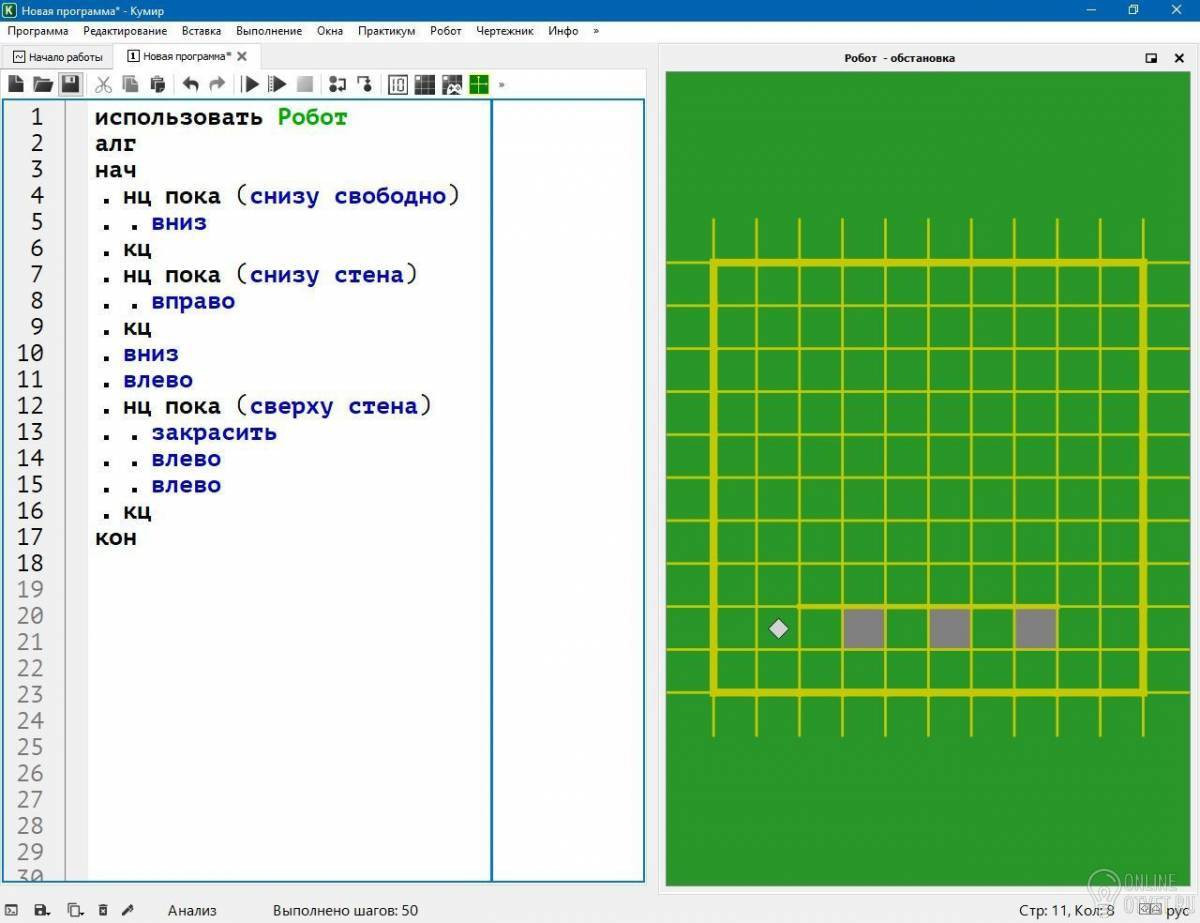Viewport: 1200px width, 923px height.
Task: Cut selection with the scissors icon
Action: coord(103,85)
